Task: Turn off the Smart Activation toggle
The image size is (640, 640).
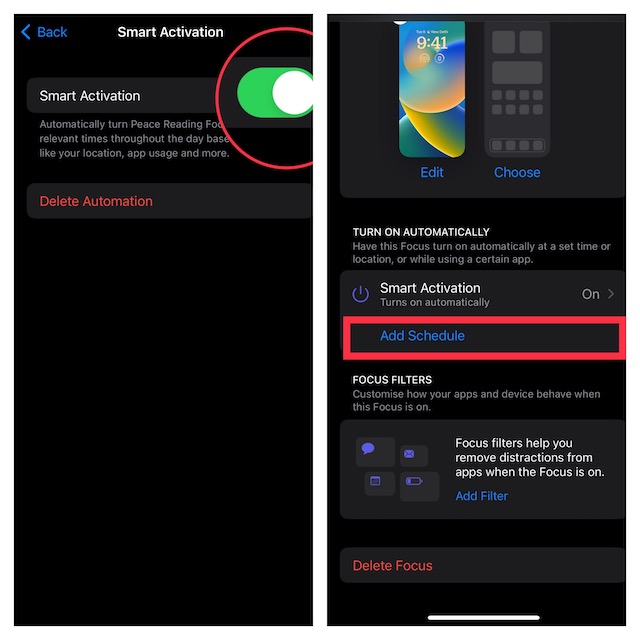Action: click(x=275, y=93)
